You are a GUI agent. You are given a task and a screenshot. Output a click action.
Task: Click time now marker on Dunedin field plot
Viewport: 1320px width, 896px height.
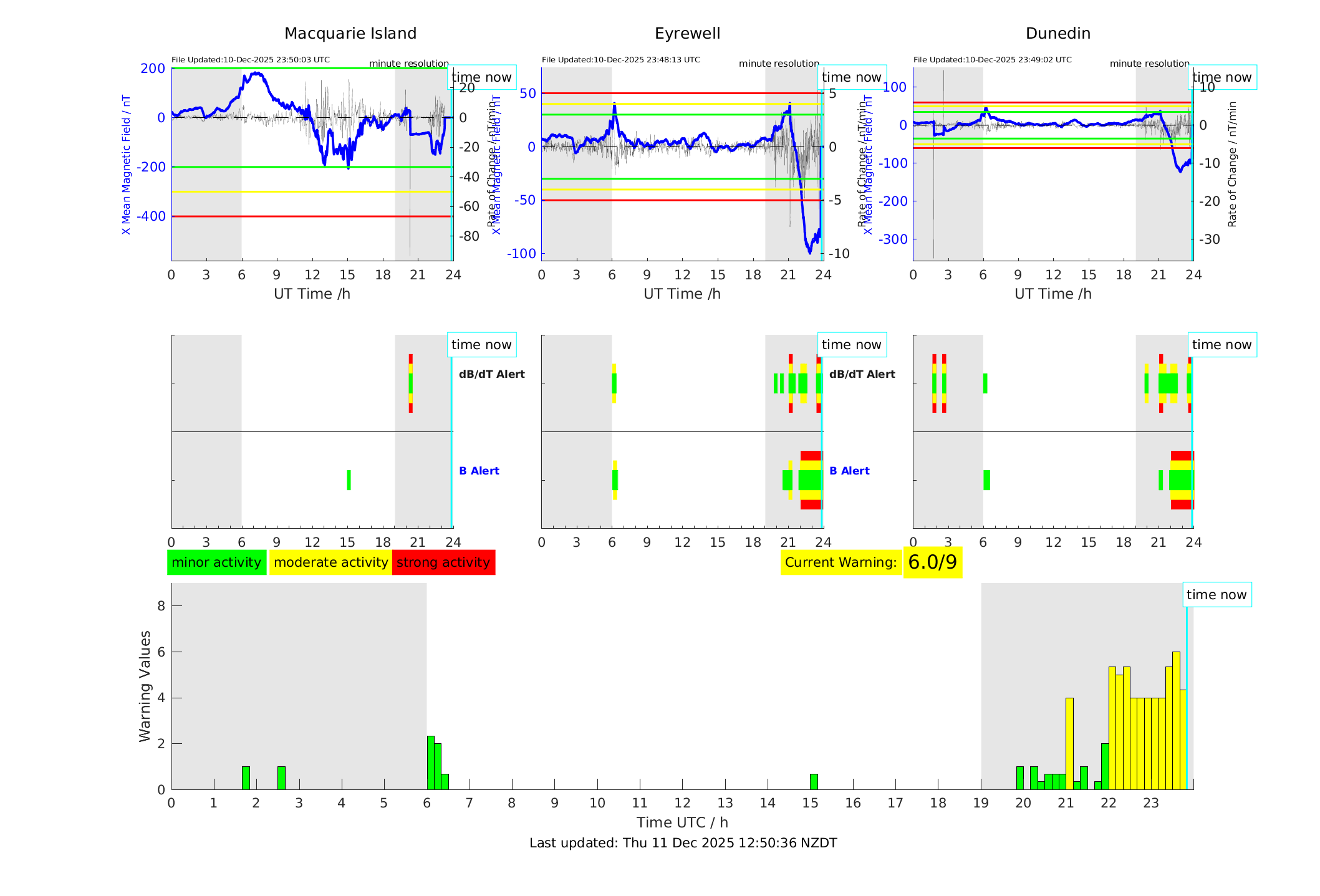[x=1221, y=77]
